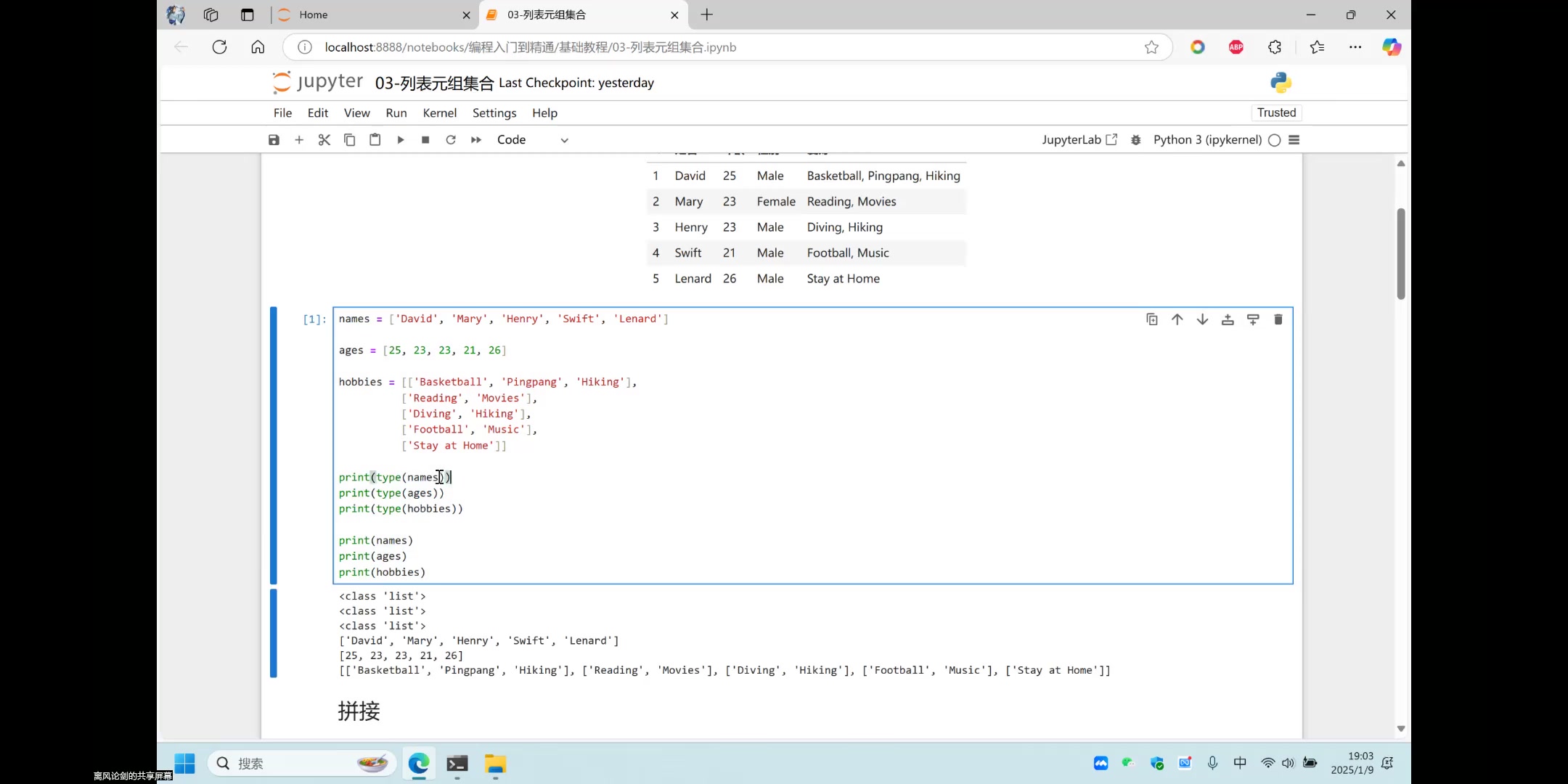Rename the notebook title 03-列表元组集合
Image resolution: width=1568 pixels, height=784 pixels.
[x=434, y=83]
